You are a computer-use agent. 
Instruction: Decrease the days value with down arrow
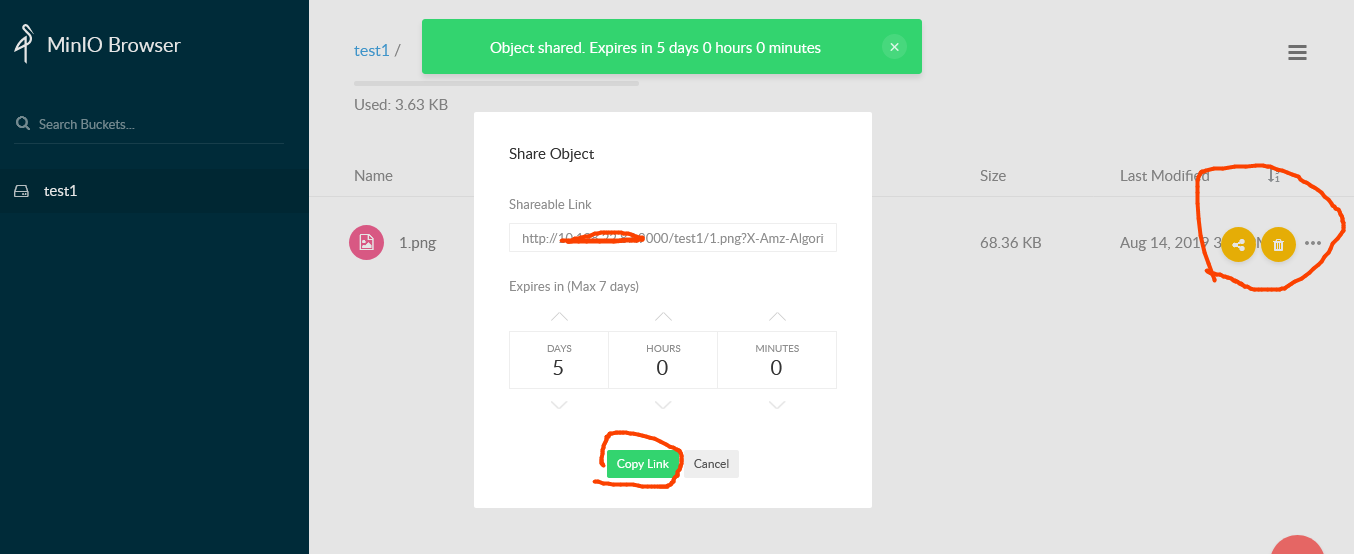coord(559,405)
